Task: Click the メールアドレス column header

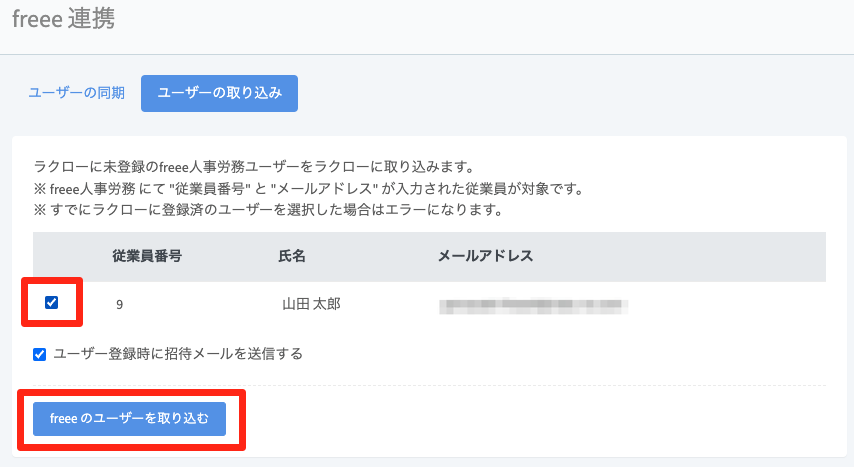Action: click(485, 256)
